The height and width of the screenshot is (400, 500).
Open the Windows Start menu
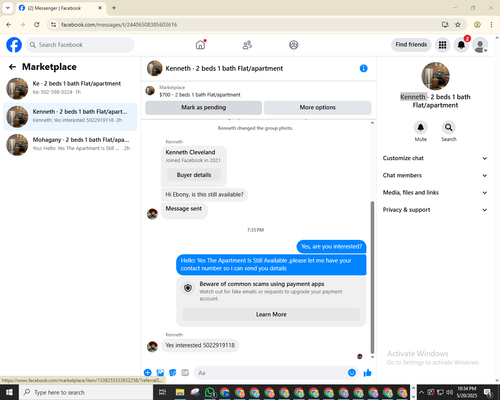9,392
